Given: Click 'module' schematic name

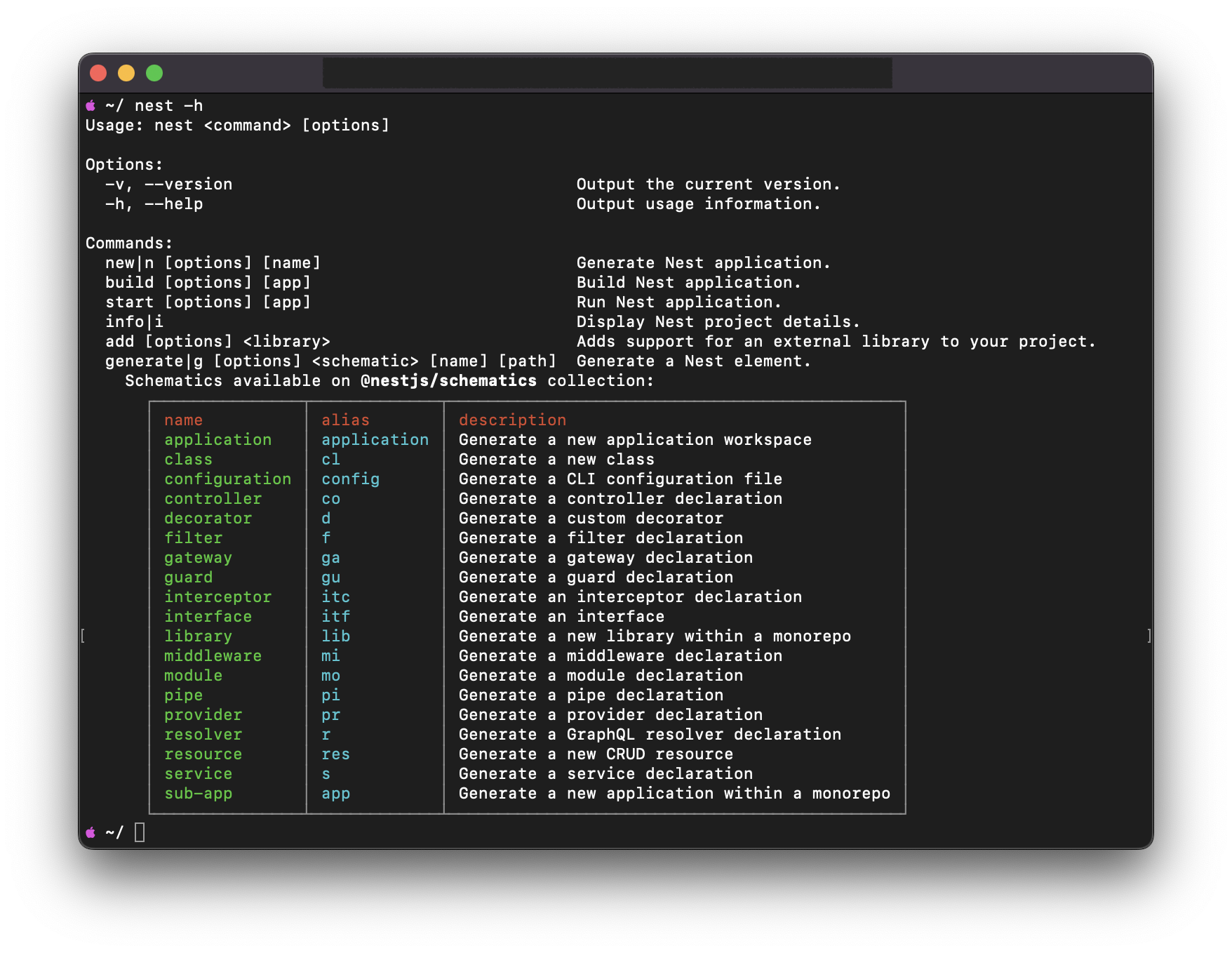Looking at the screenshot, I should [x=194, y=676].
